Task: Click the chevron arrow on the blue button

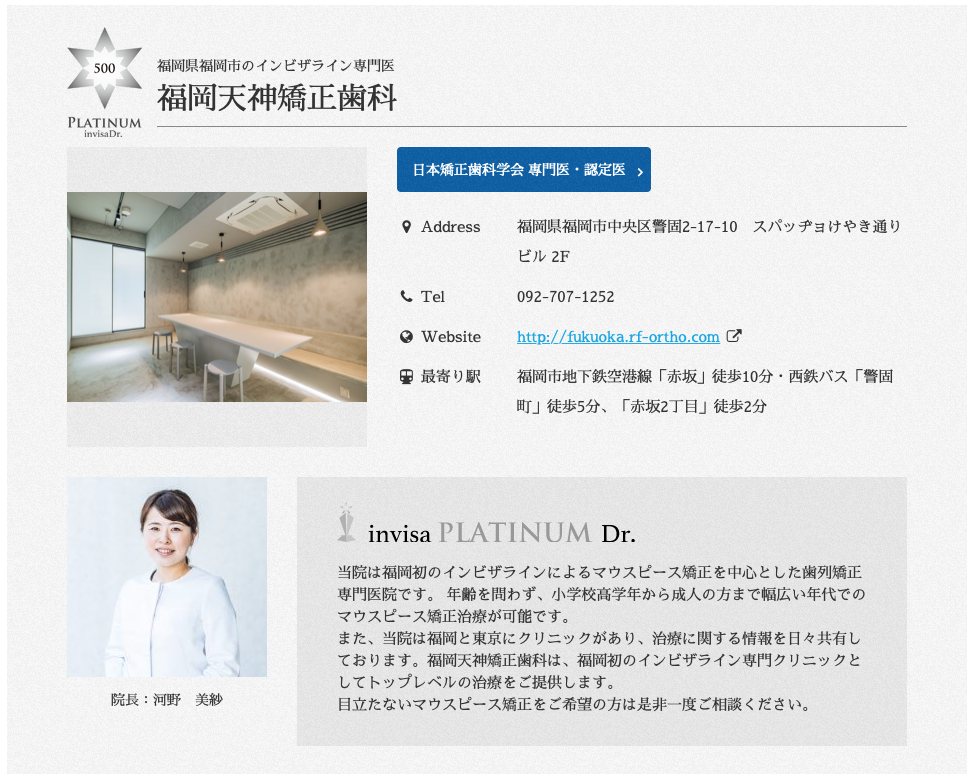Action: (x=640, y=172)
